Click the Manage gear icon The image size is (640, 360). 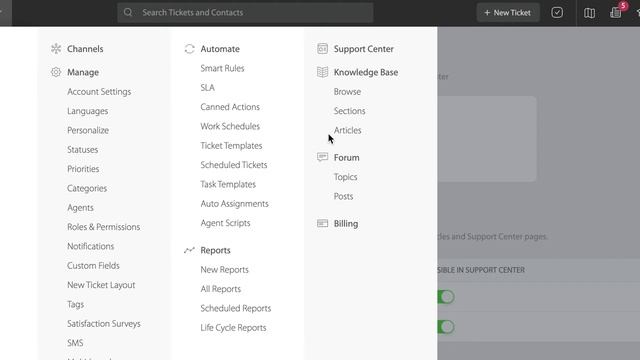56,72
